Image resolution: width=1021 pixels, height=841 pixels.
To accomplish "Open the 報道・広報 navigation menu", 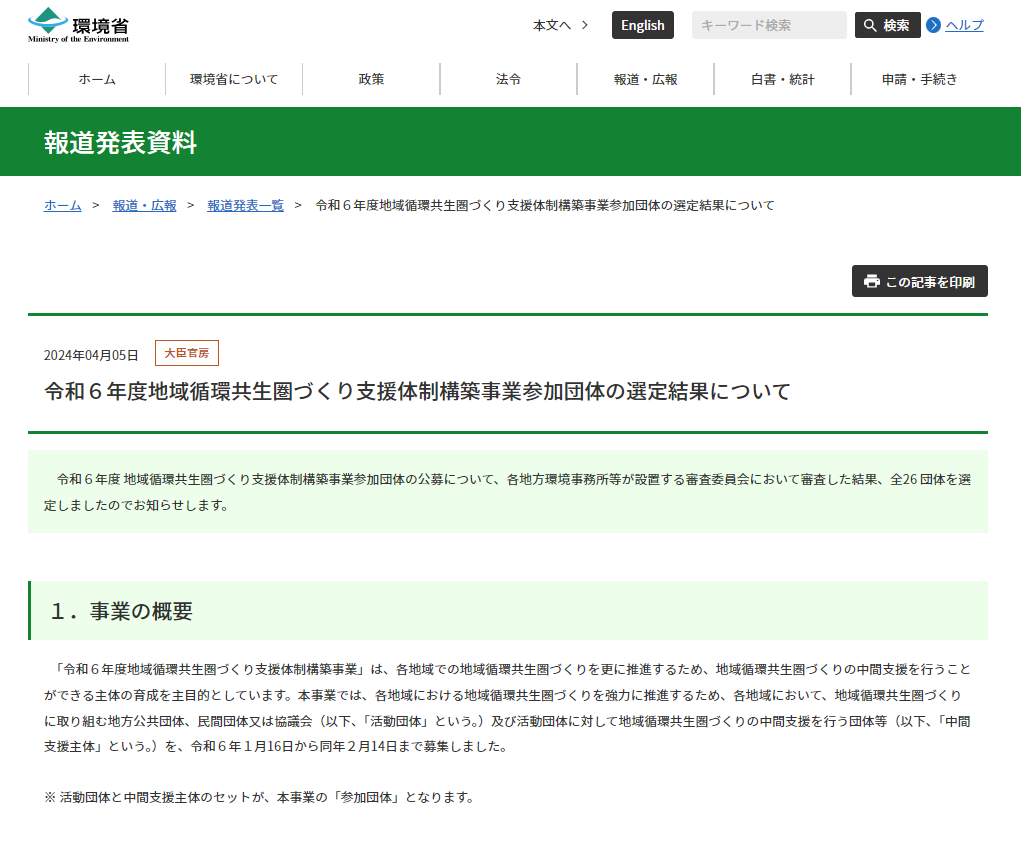I will (644, 78).
